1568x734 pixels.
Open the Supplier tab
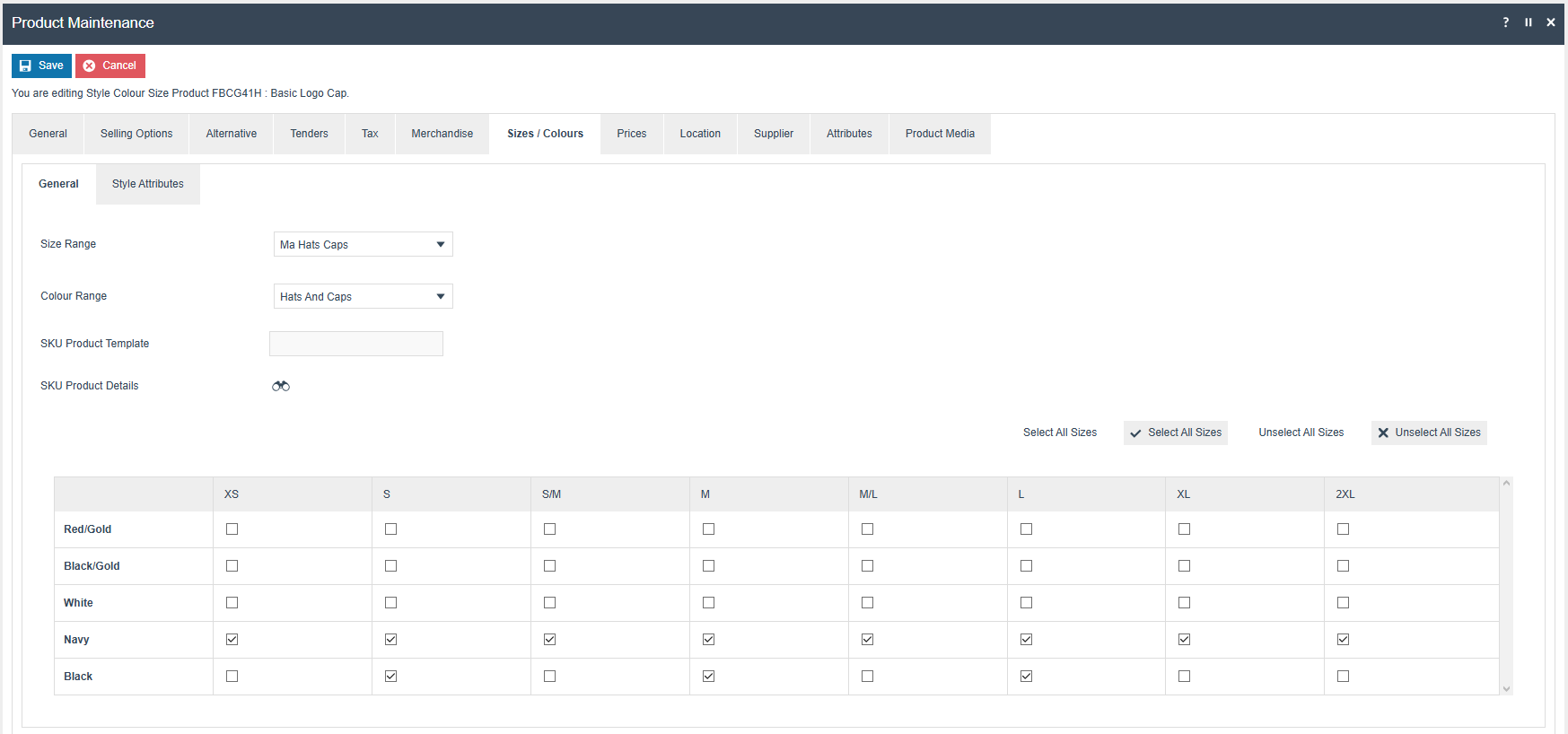pyautogui.click(x=774, y=134)
